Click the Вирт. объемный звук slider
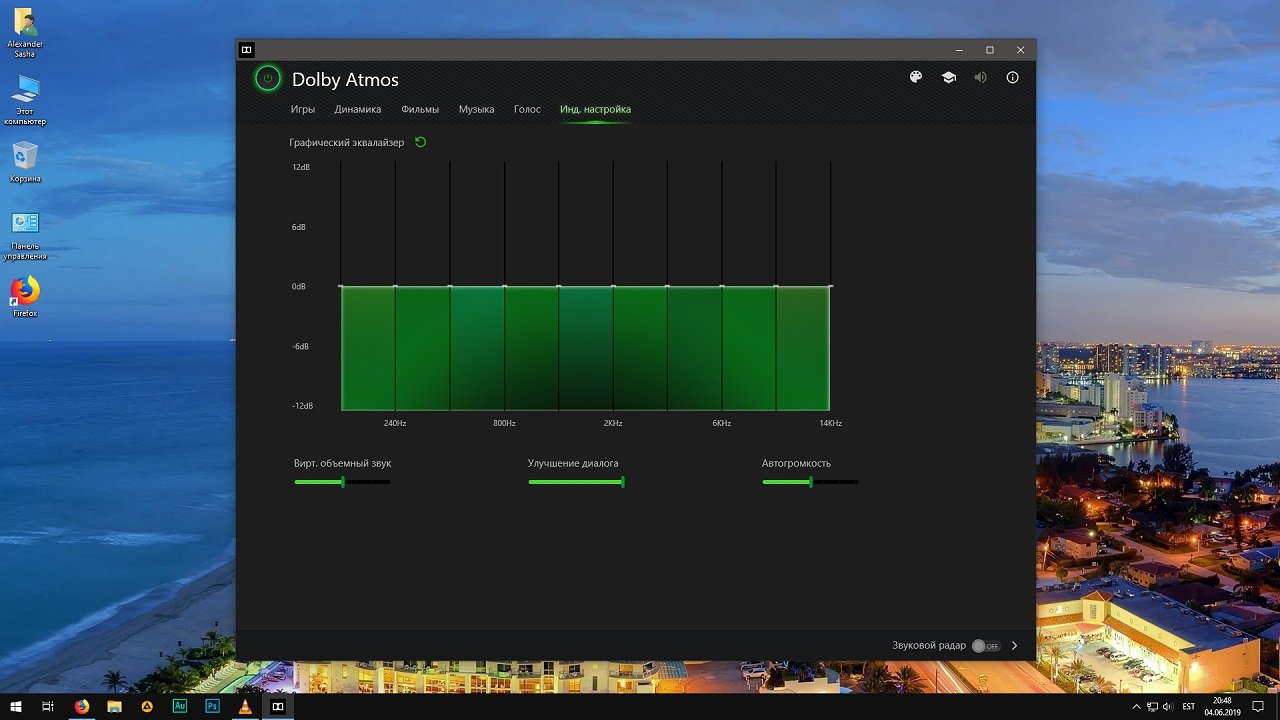The height and width of the screenshot is (720, 1280). point(342,482)
